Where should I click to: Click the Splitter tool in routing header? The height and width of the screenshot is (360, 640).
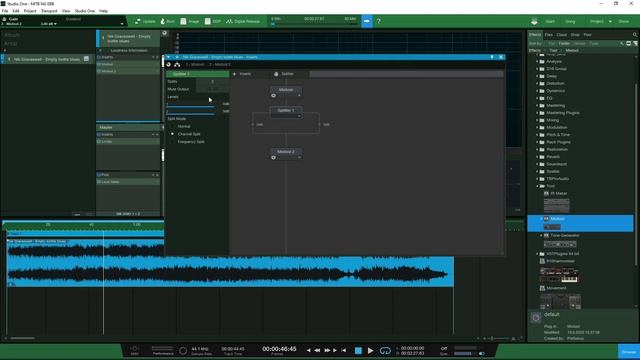[x=284, y=74]
